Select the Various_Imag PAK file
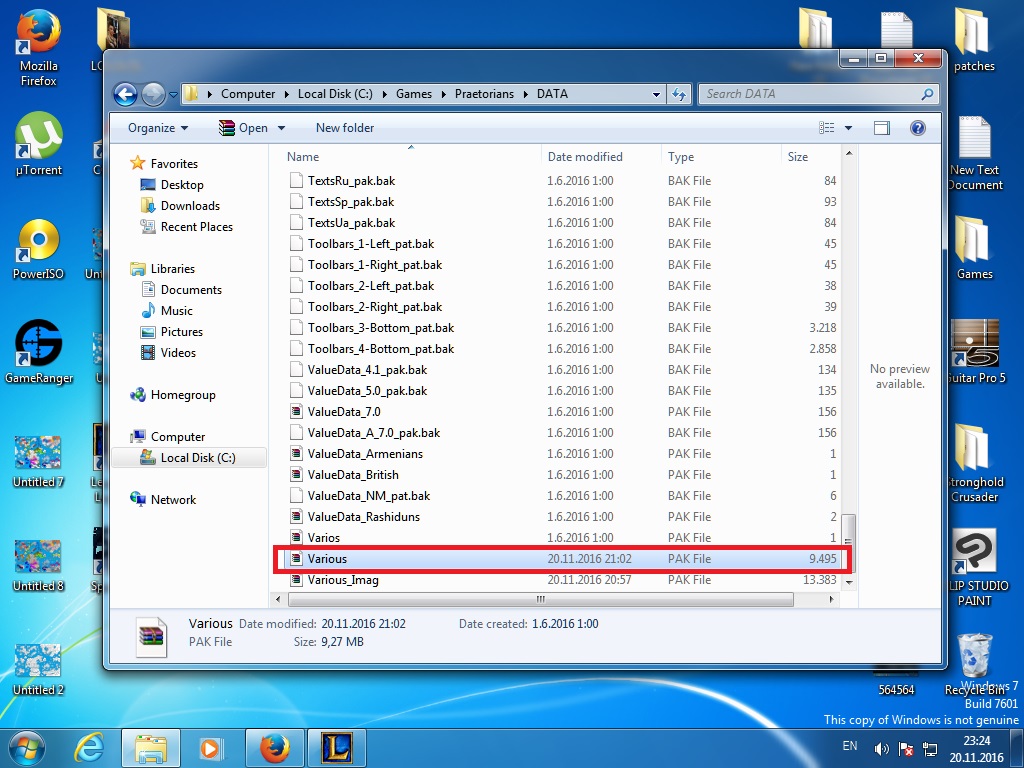This screenshot has height=768, width=1024. pyautogui.click(x=343, y=580)
